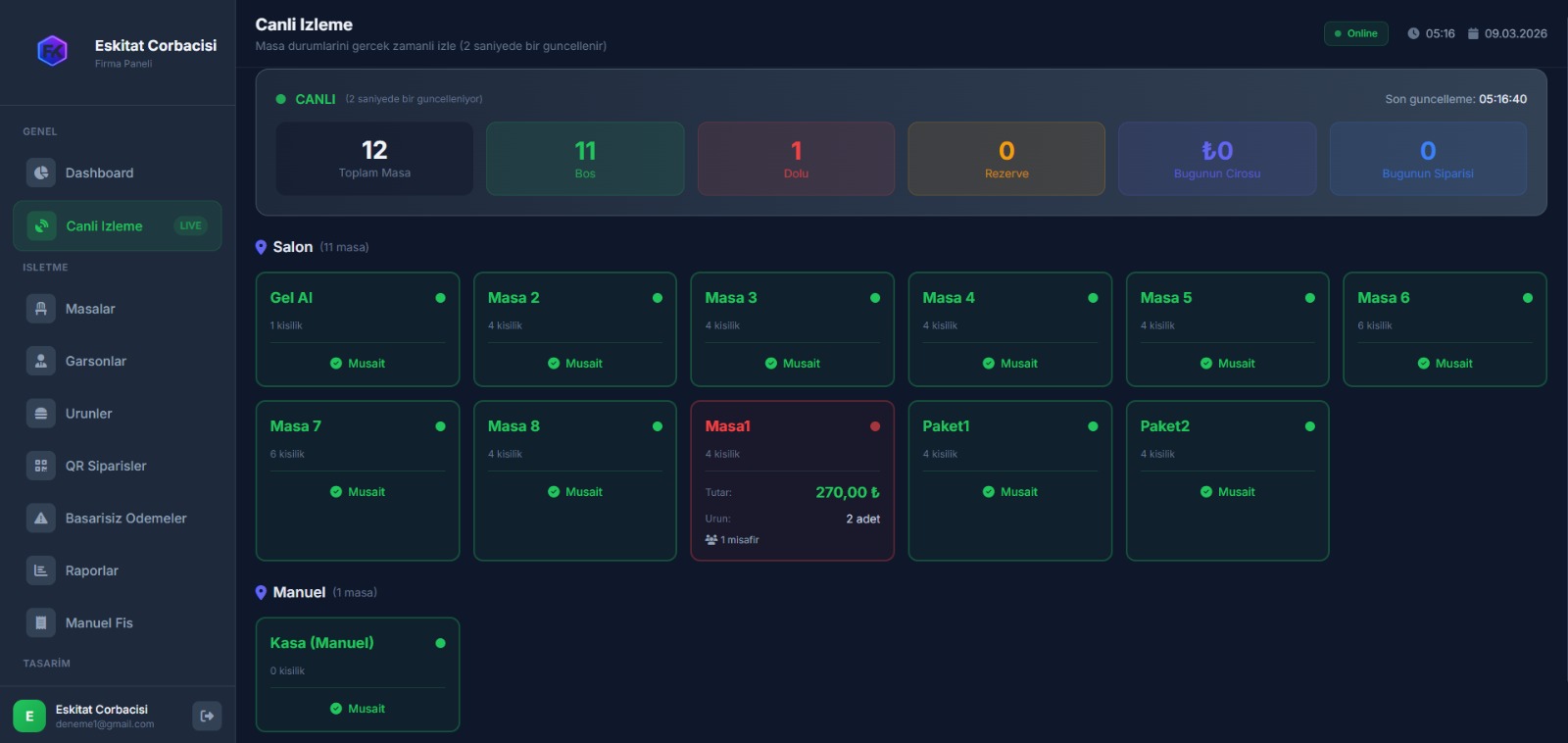Click the clock icon in the header
This screenshot has height=743, width=1568.
point(1413,33)
